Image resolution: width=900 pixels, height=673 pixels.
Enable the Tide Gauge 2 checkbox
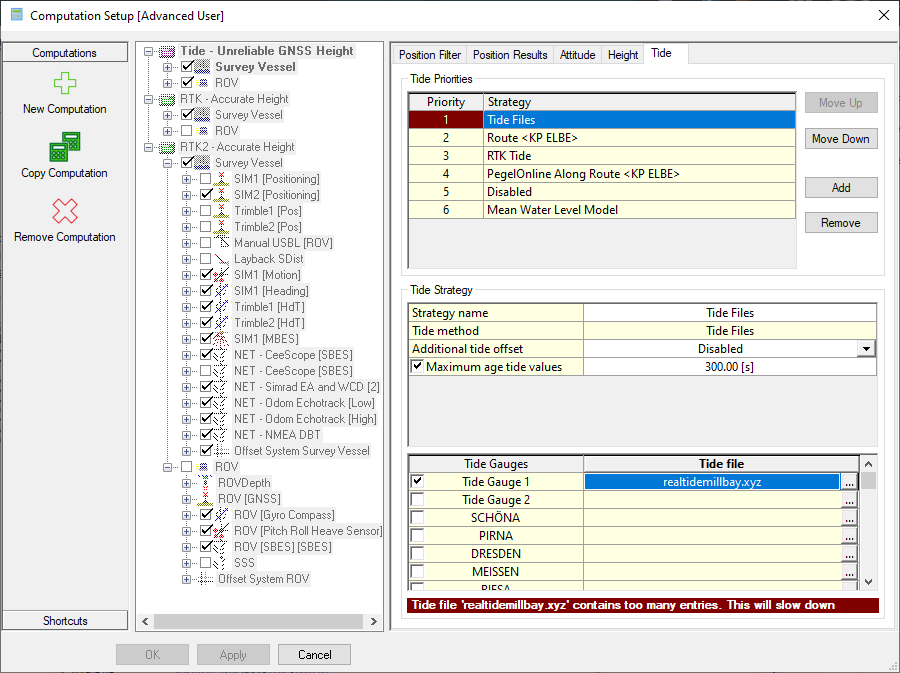point(417,500)
